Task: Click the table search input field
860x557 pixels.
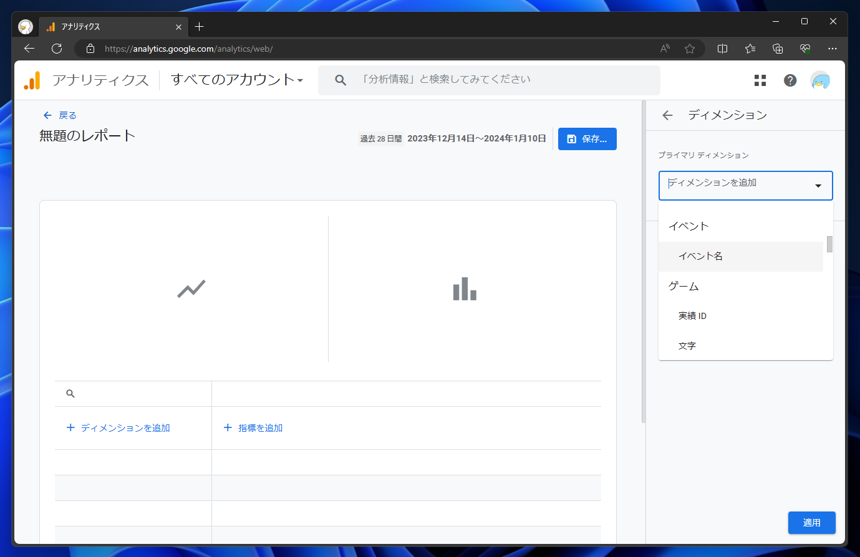Action: point(133,394)
